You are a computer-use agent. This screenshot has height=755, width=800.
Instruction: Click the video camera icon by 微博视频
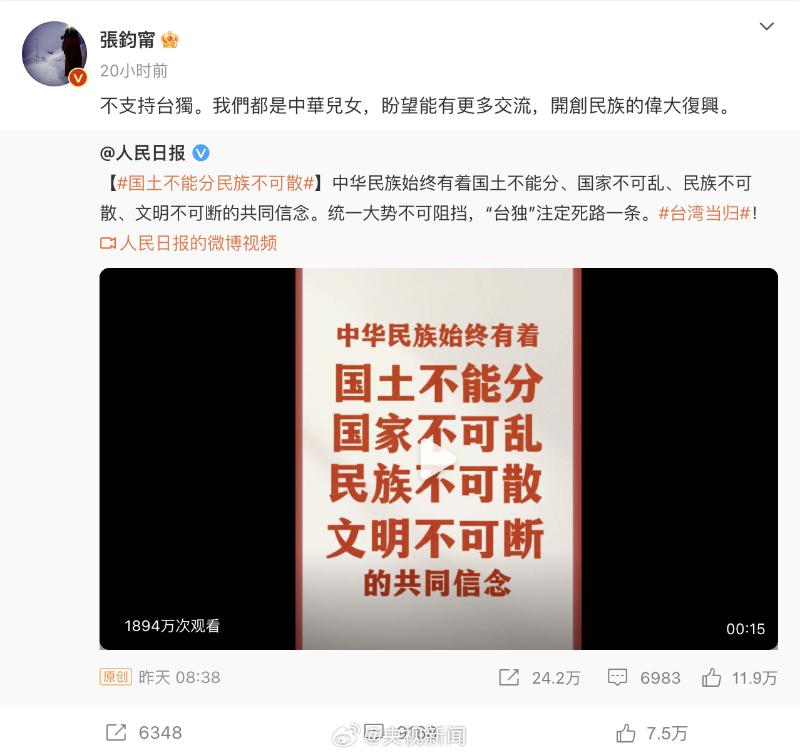pyautogui.click(x=108, y=243)
